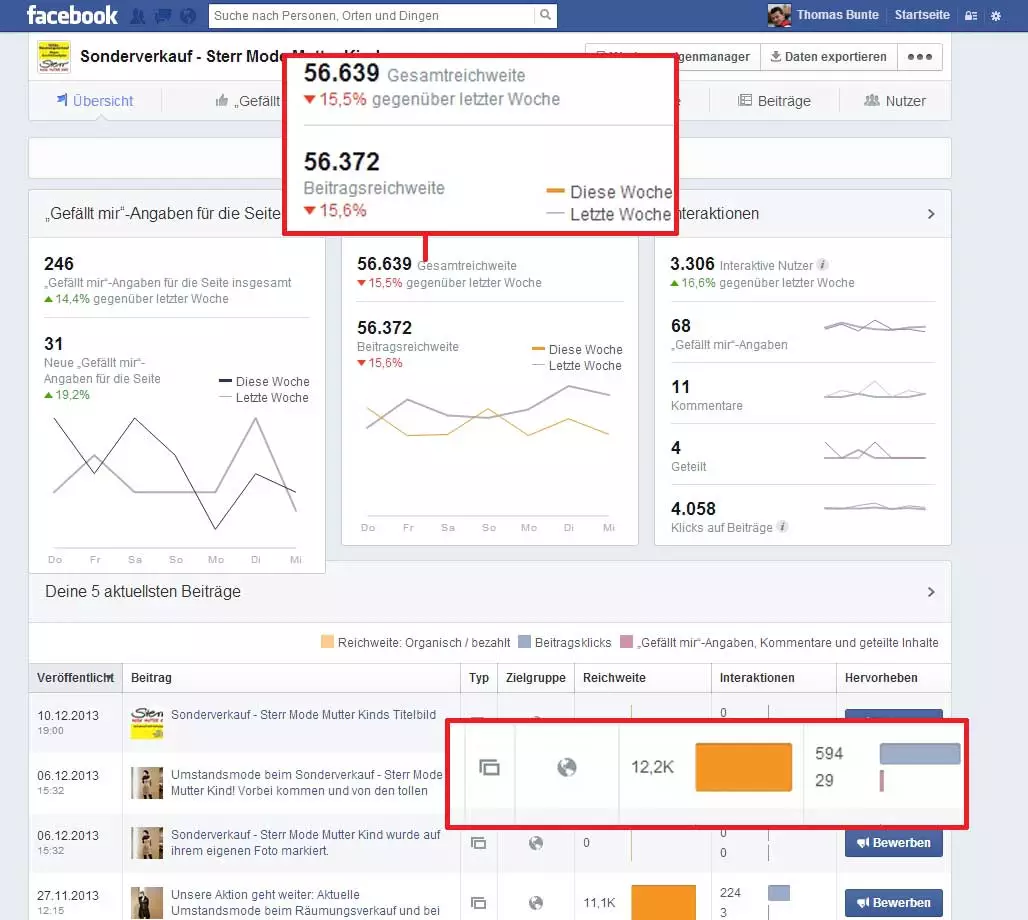Open account settings gear icon
The image size is (1028, 920).
tap(996, 16)
